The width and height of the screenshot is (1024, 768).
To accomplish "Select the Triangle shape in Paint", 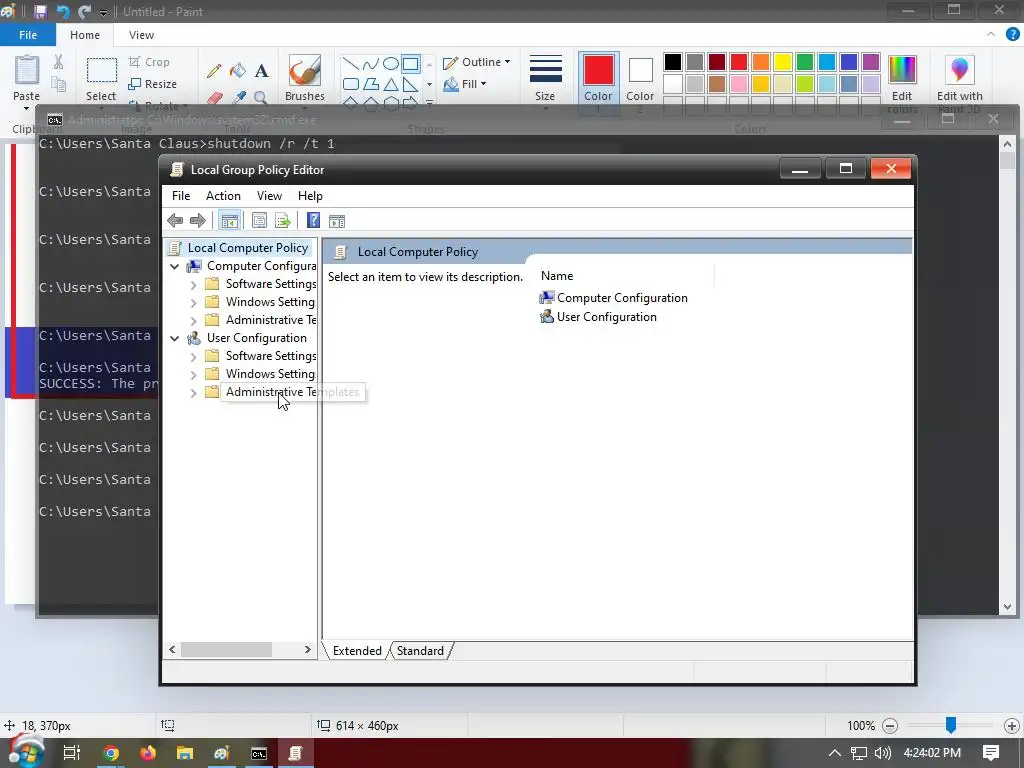I will click(x=391, y=84).
